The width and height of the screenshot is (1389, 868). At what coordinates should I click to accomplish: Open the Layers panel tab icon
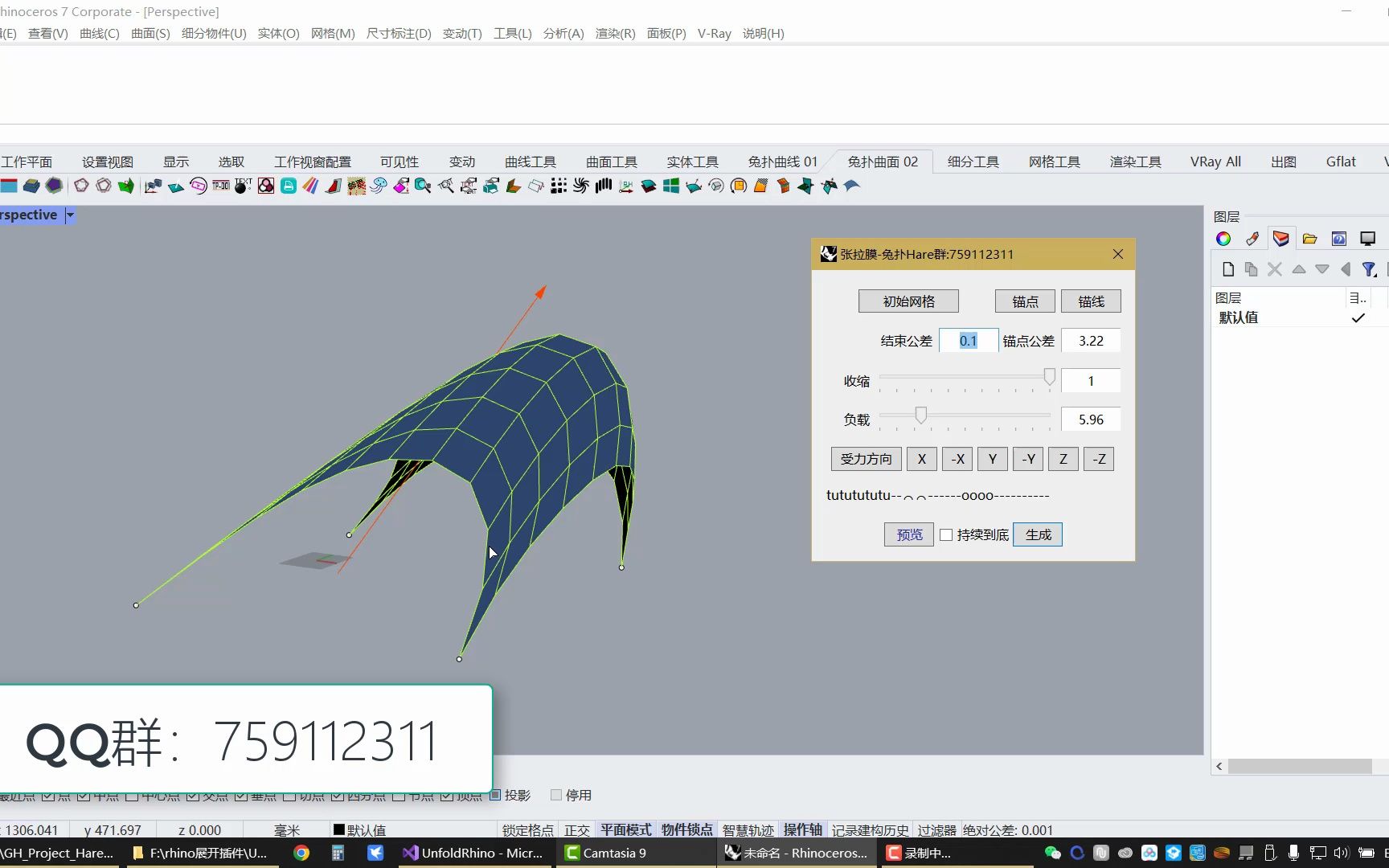pos(1281,239)
